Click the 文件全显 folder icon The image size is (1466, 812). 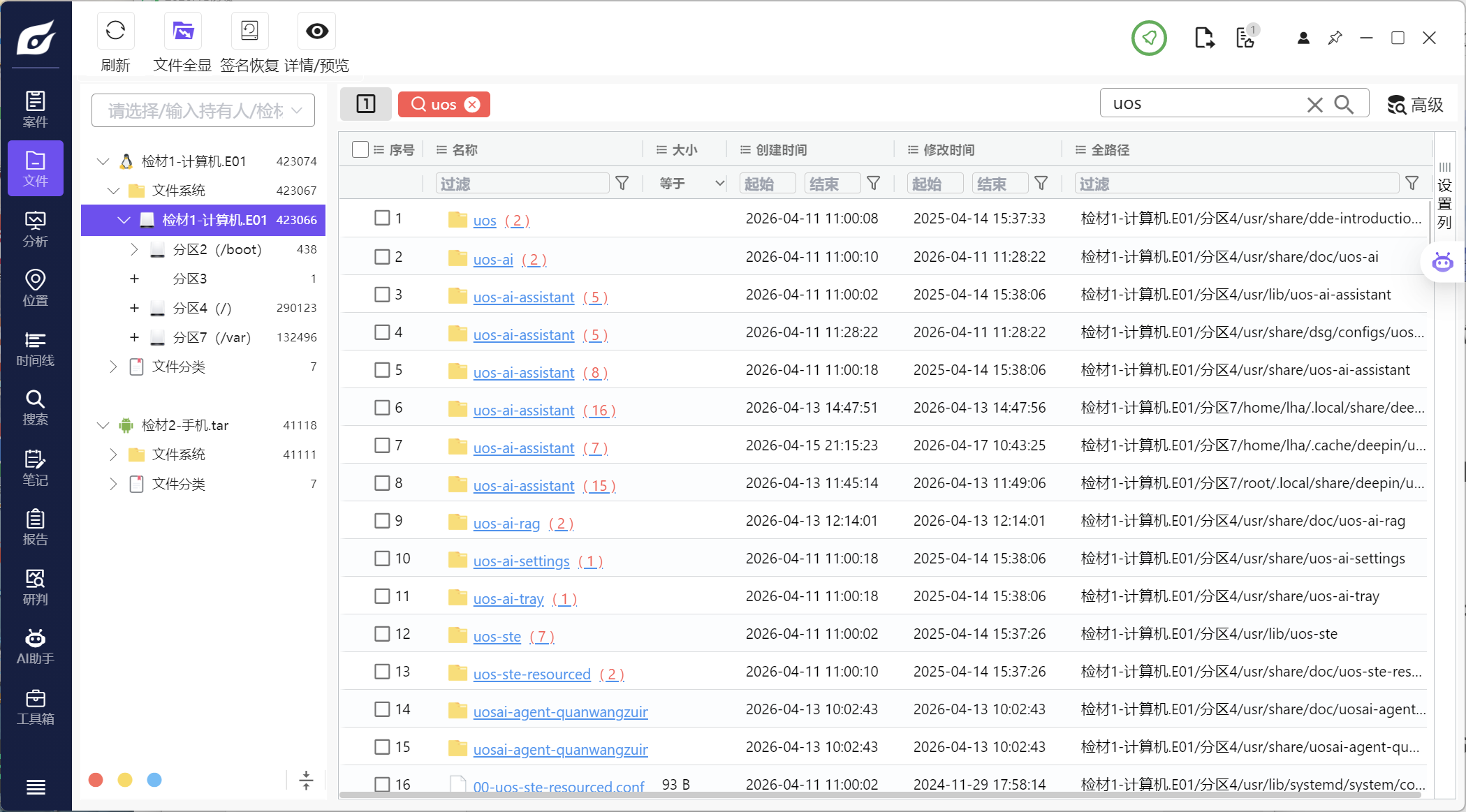pos(183,31)
